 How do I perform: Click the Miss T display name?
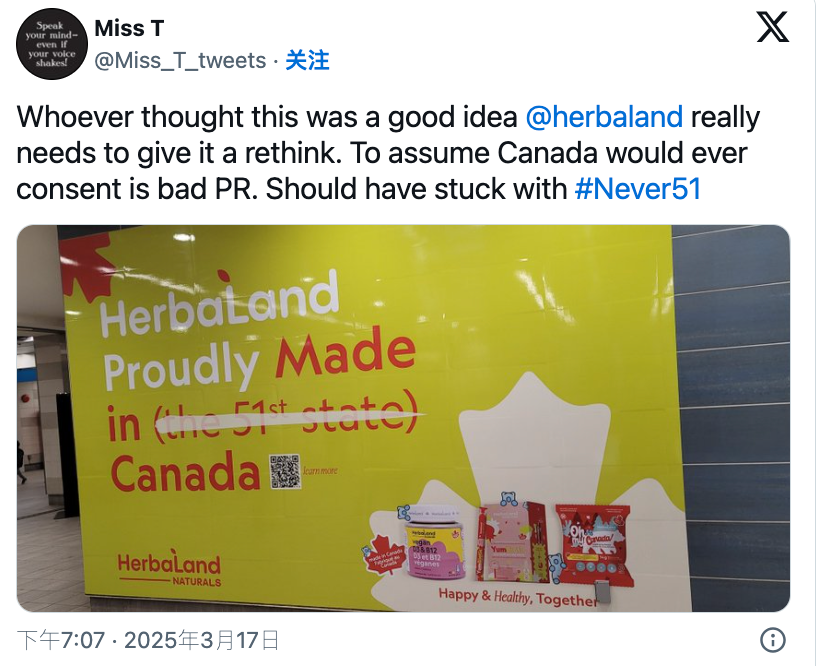129,28
